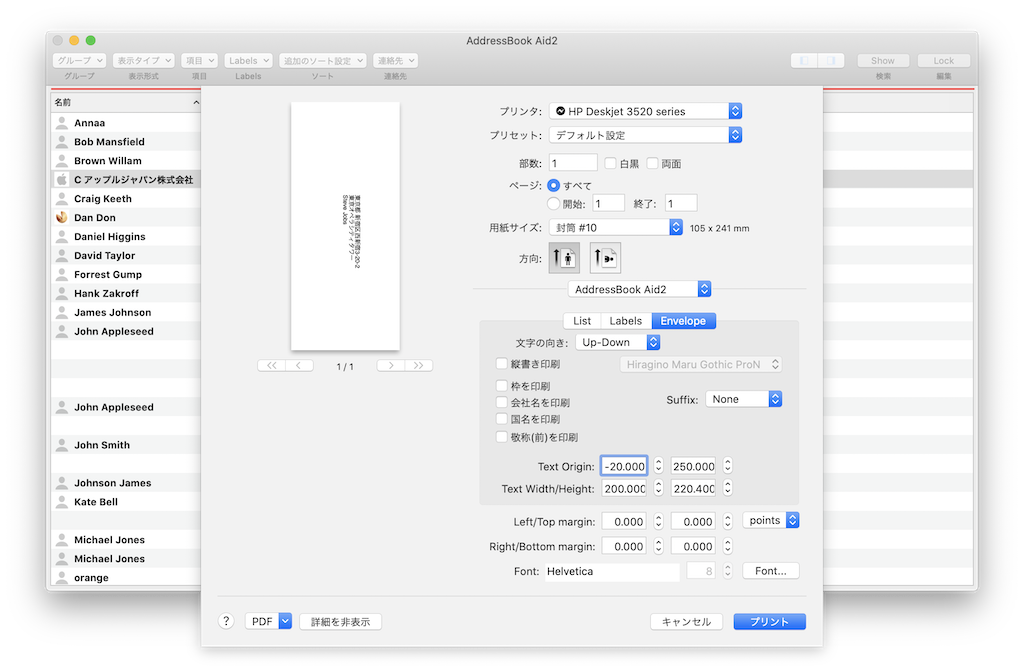Click the envelope preview thumbnail
This screenshot has width=1024, height=669.
pos(345,226)
